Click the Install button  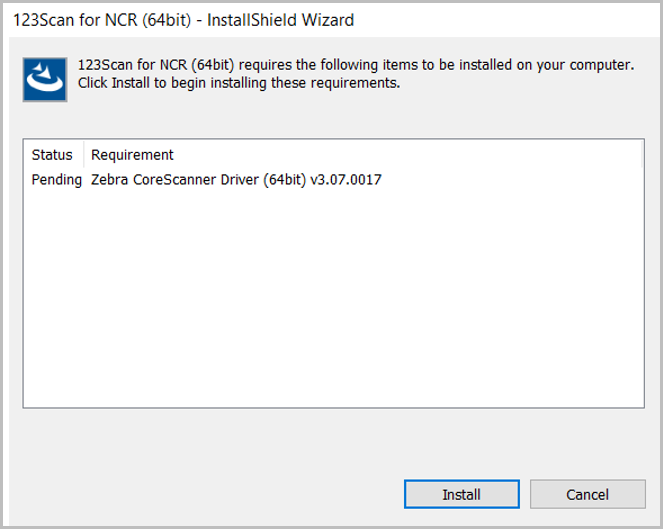pos(461,494)
